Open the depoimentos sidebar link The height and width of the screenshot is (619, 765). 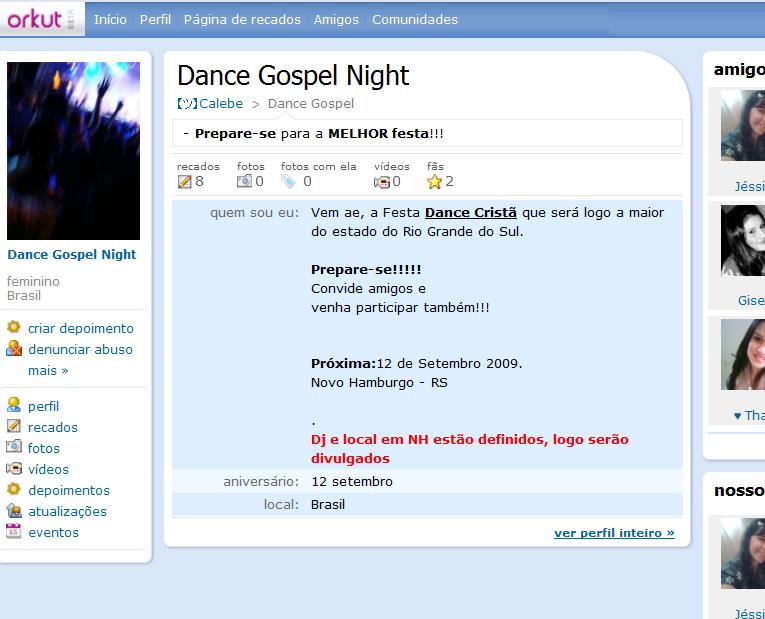coord(68,490)
